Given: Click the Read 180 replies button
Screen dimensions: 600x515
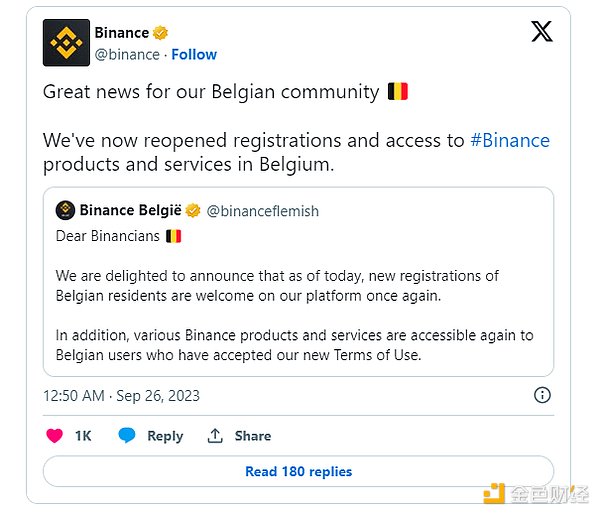Looking at the screenshot, I should (298, 471).
